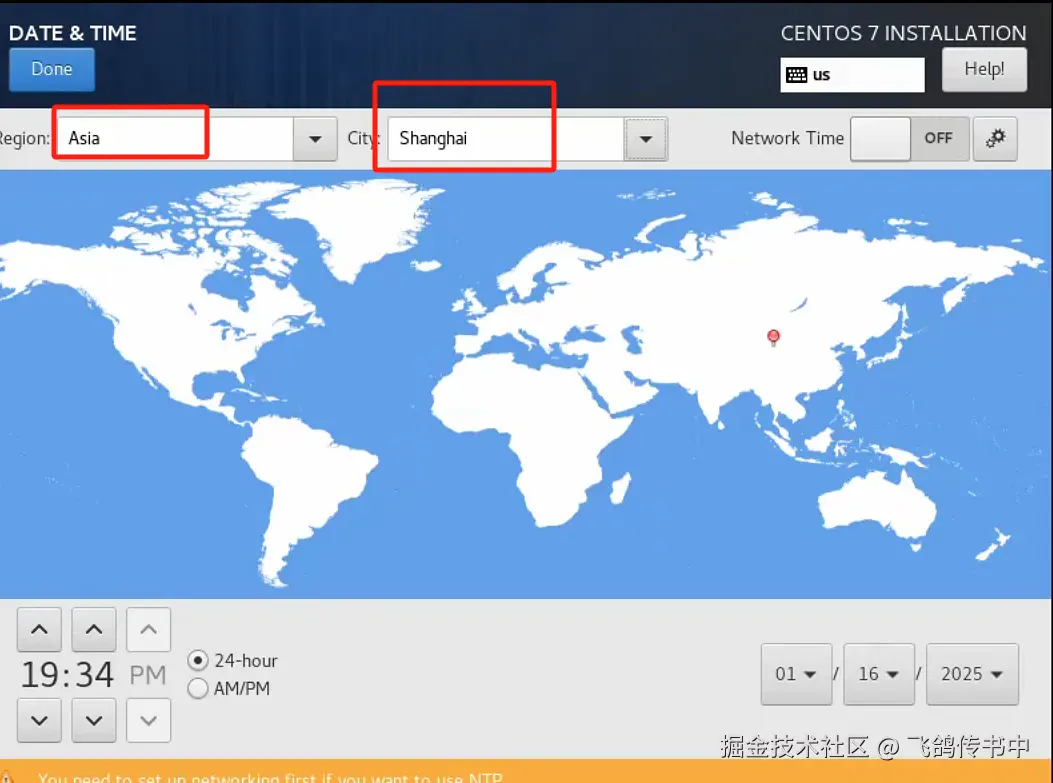Viewport: 1053px width, 783px height.
Task: Click the us keyboard layout indicator
Action: tap(852, 75)
